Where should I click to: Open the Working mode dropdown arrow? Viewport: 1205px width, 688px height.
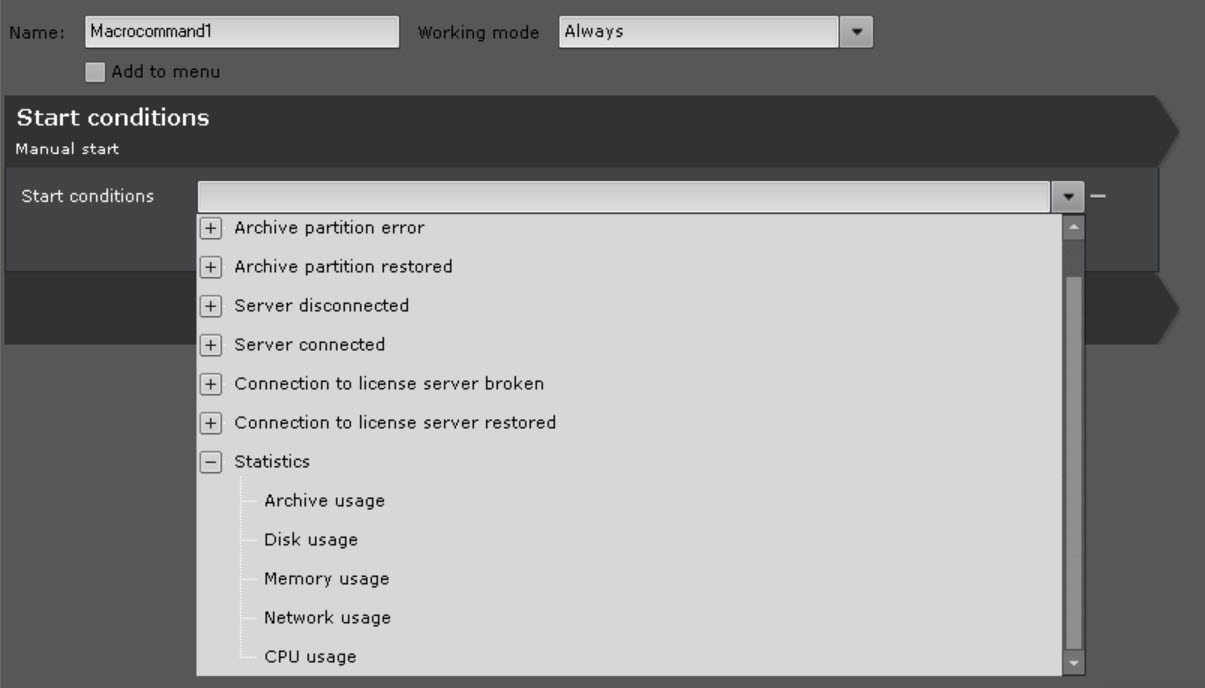tap(855, 32)
